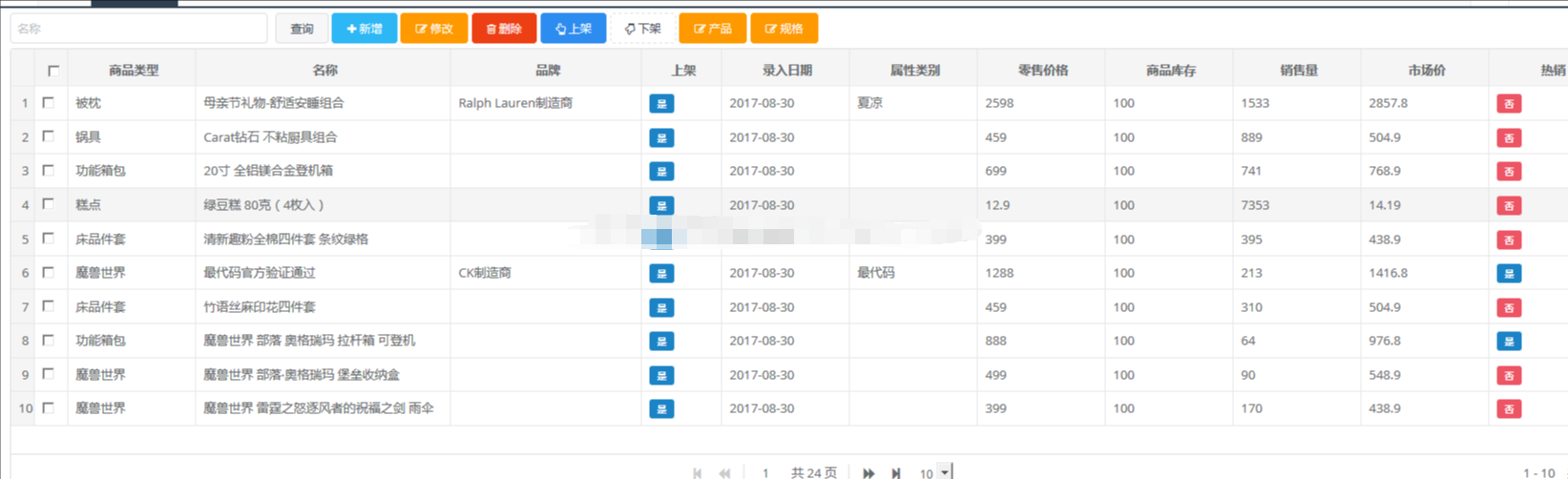Click blue 热销 badge for 最代码 row
This screenshot has height=479, width=1568.
click(1509, 273)
